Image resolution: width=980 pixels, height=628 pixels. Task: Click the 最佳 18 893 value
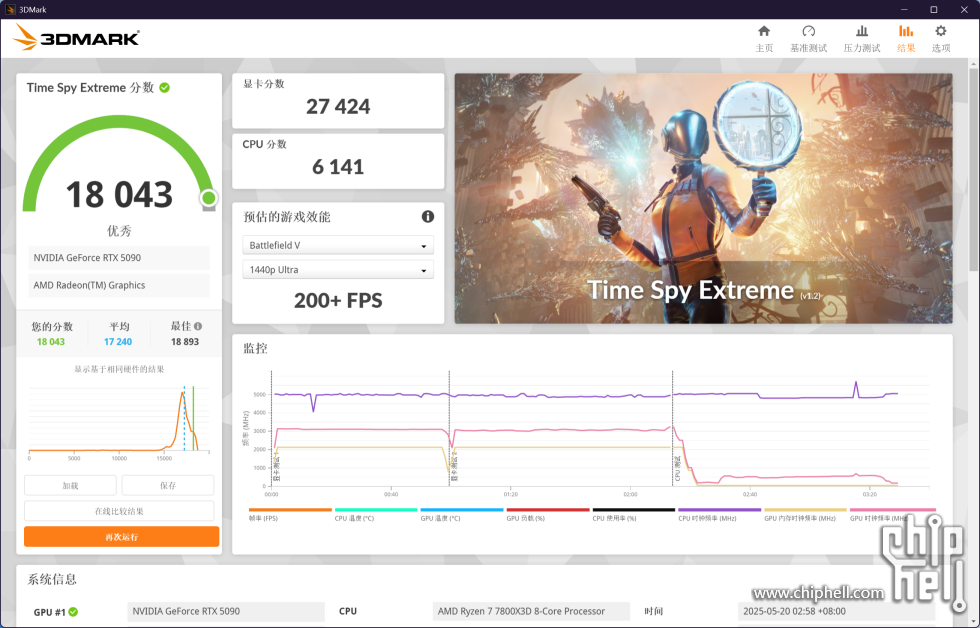click(184, 342)
